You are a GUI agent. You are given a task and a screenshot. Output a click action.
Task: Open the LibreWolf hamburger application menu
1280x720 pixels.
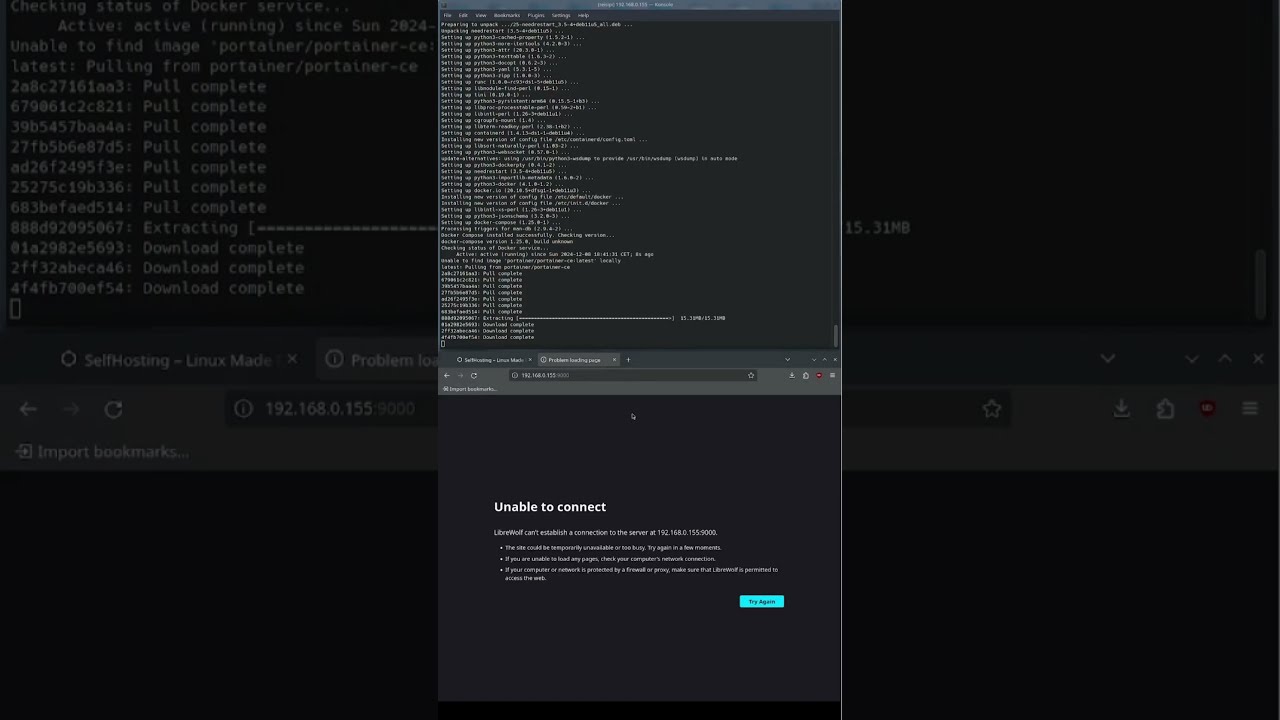[x=832, y=375]
